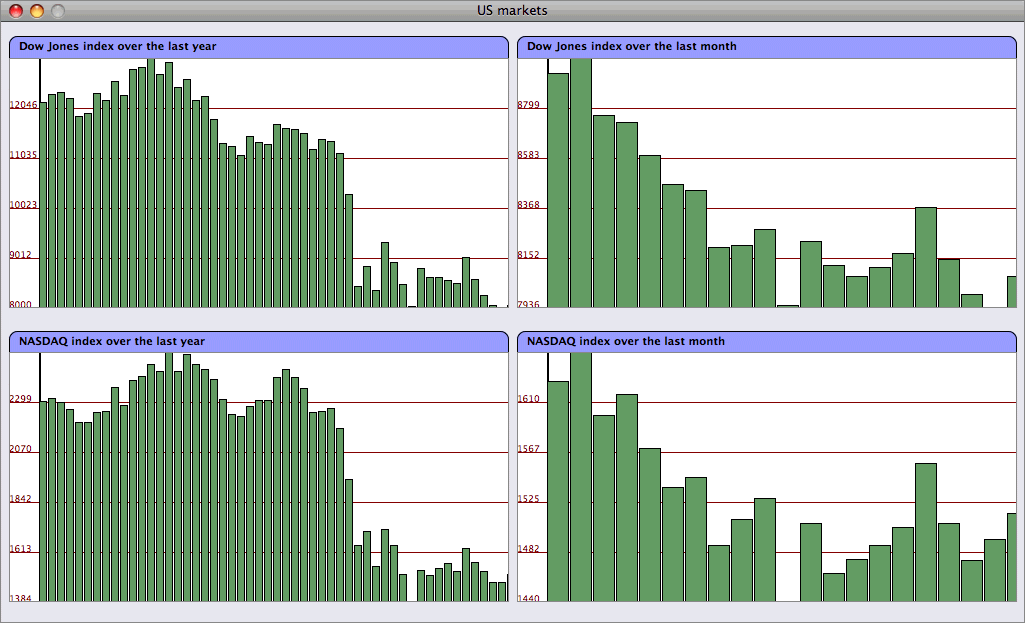Click the 1610 axis label in NASDAQ monthly chart
Image resolution: width=1025 pixels, height=623 pixels.
pyautogui.click(x=529, y=399)
